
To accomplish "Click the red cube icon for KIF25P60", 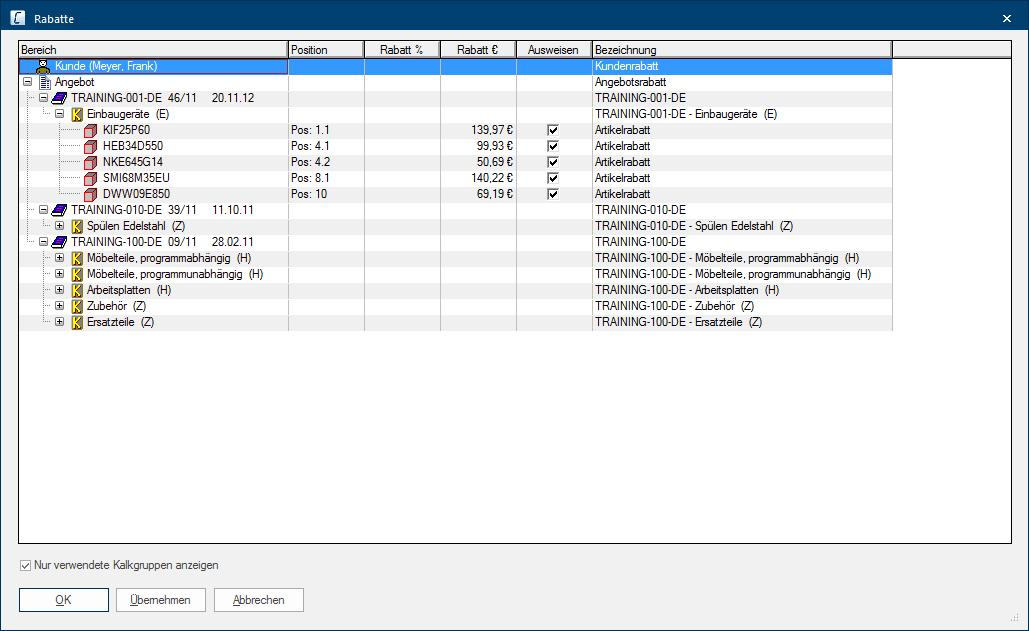I will (92, 130).
